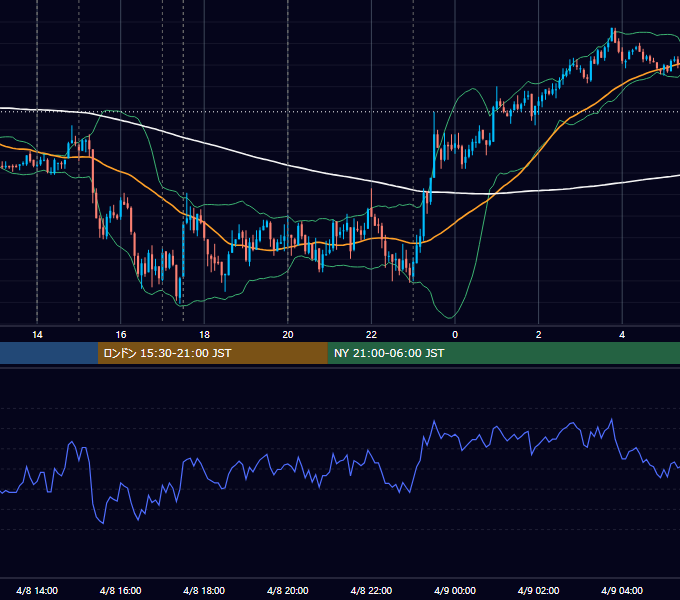
Task: Click the 4/9 04:00 time label
Action: (622, 590)
